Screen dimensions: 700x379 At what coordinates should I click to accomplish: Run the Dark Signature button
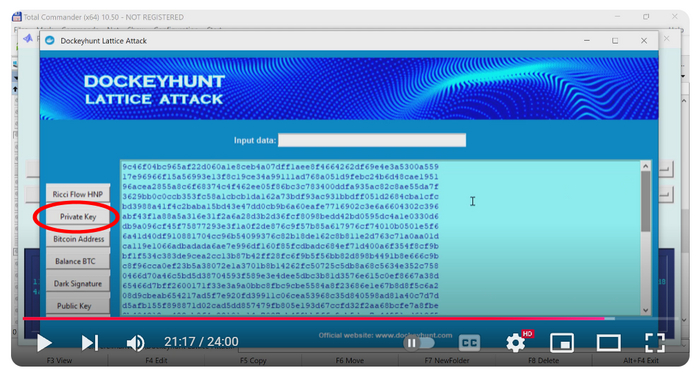[78, 283]
